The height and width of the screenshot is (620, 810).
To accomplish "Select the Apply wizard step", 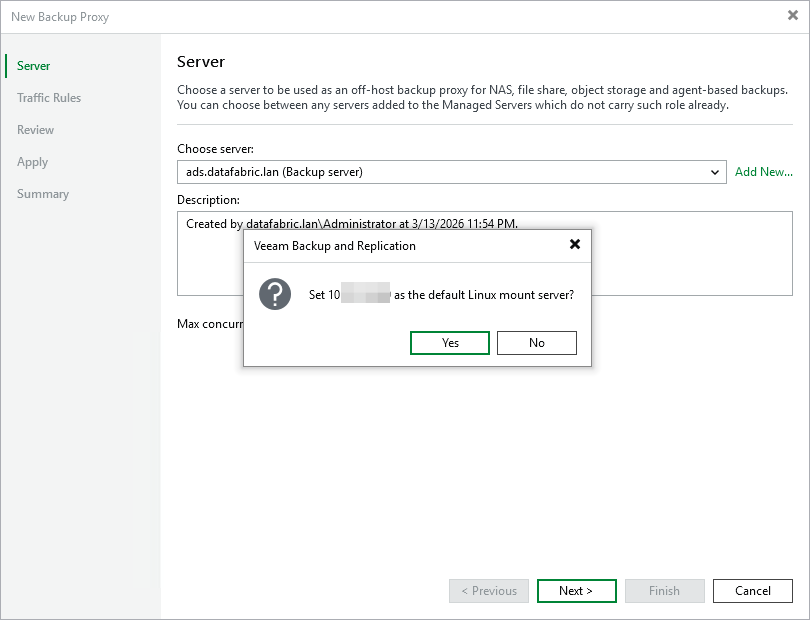I will tap(32, 162).
